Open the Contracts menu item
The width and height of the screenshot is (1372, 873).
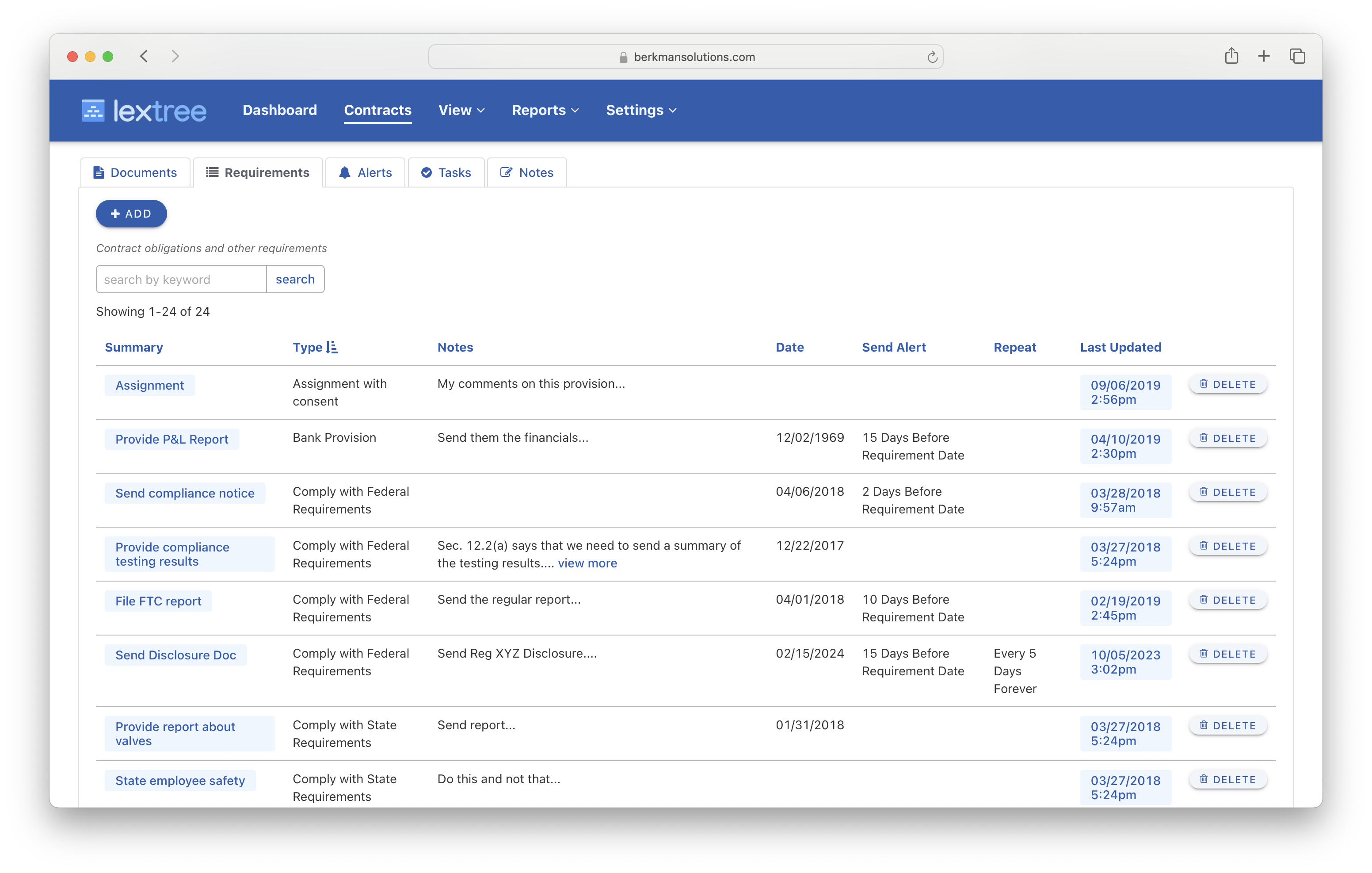tap(378, 110)
